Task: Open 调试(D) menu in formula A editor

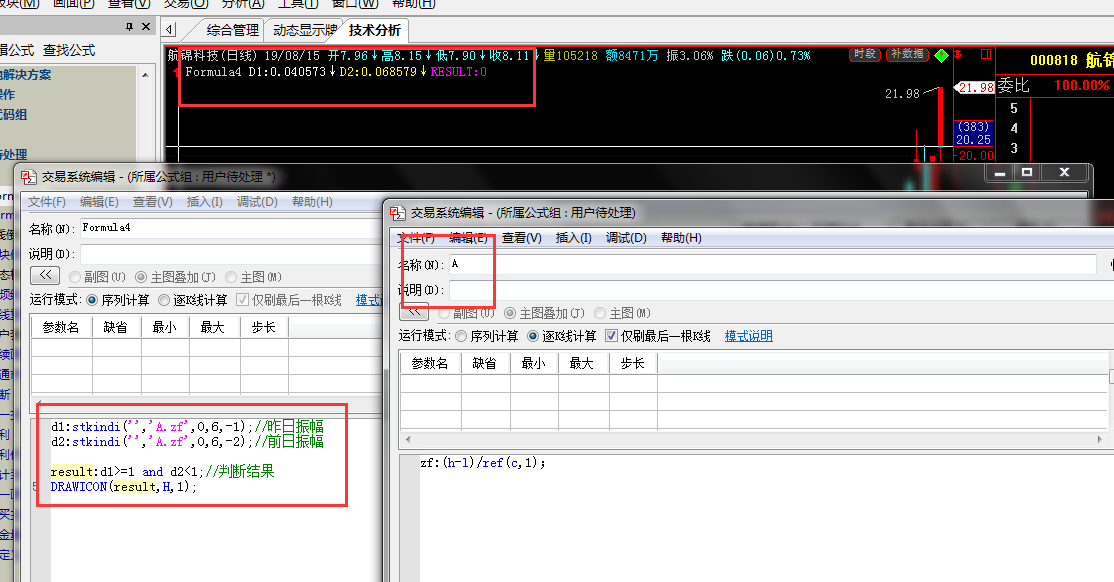Action: coord(626,238)
